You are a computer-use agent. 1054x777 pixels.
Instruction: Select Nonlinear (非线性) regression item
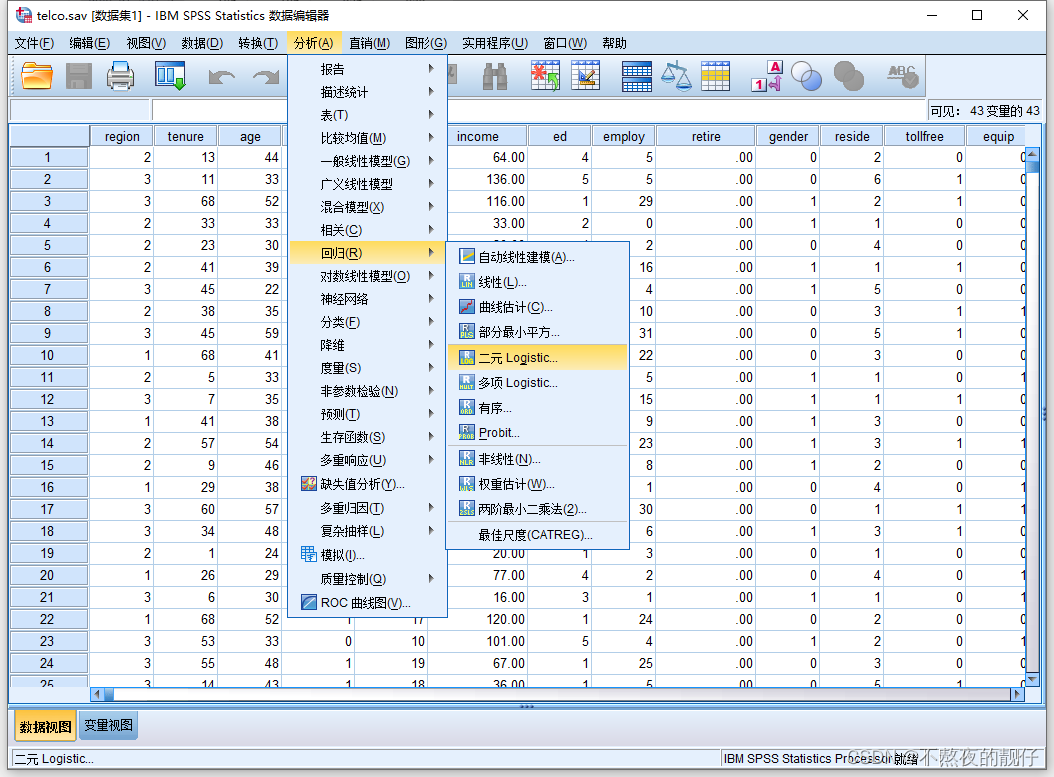click(537, 459)
